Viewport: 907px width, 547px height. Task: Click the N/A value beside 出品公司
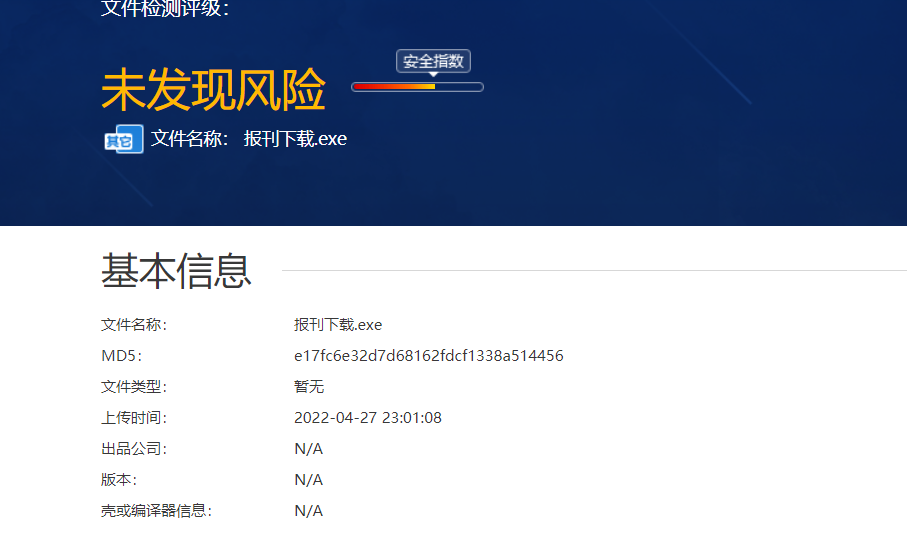click(x=308, y=449)
